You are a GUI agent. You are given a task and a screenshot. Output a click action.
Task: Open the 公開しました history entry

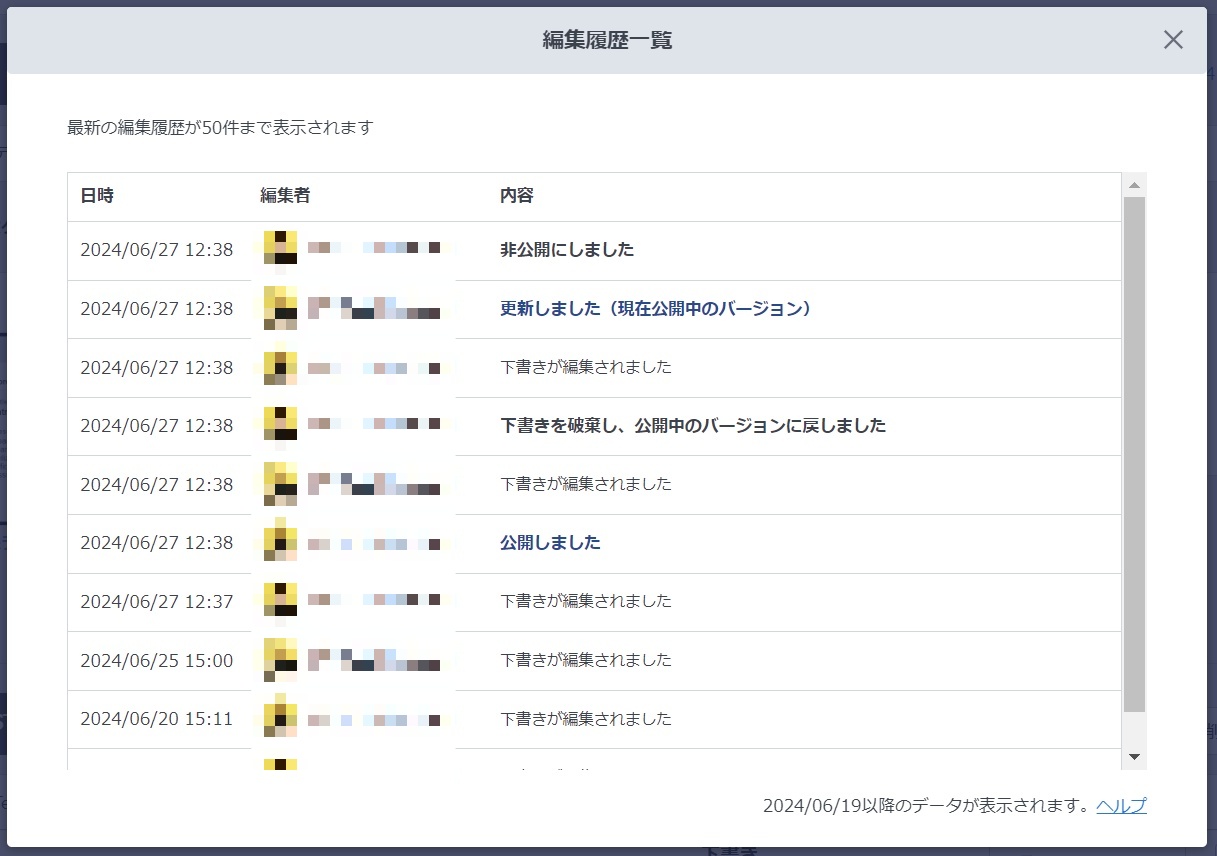(550, 543)
